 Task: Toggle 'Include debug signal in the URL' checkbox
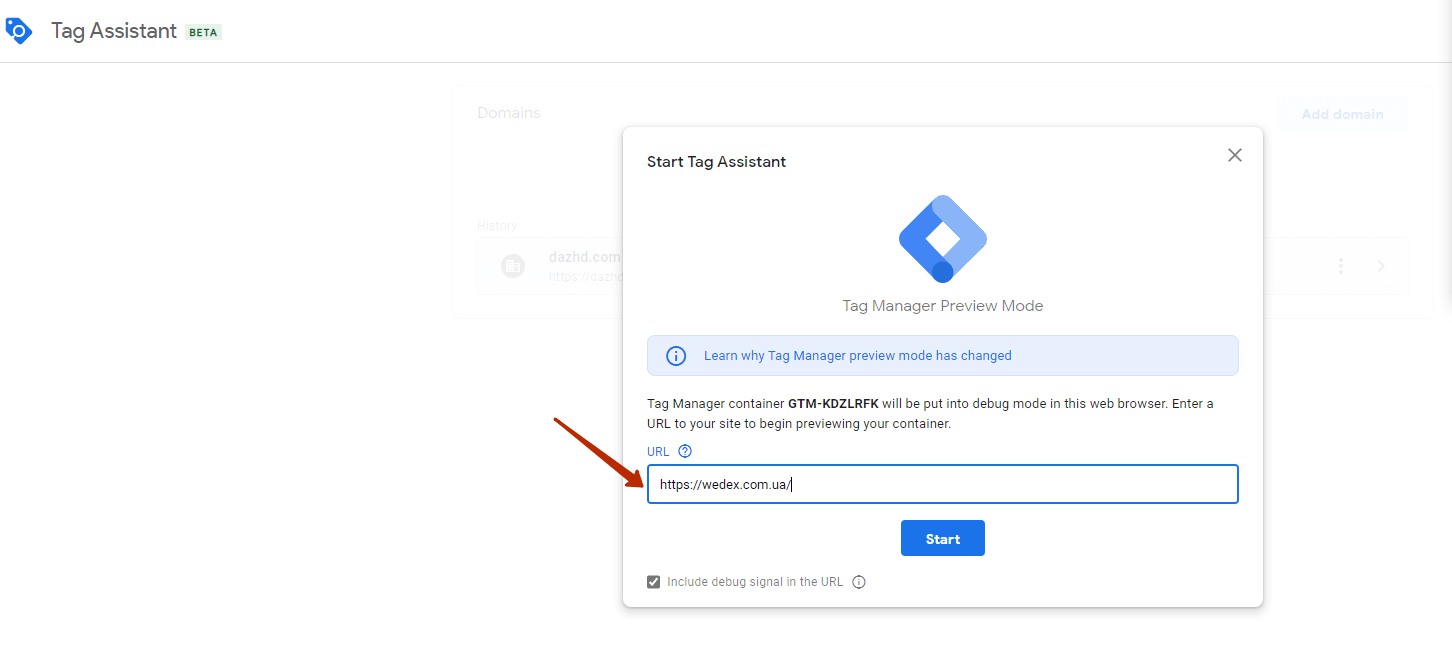click(654, 582)
